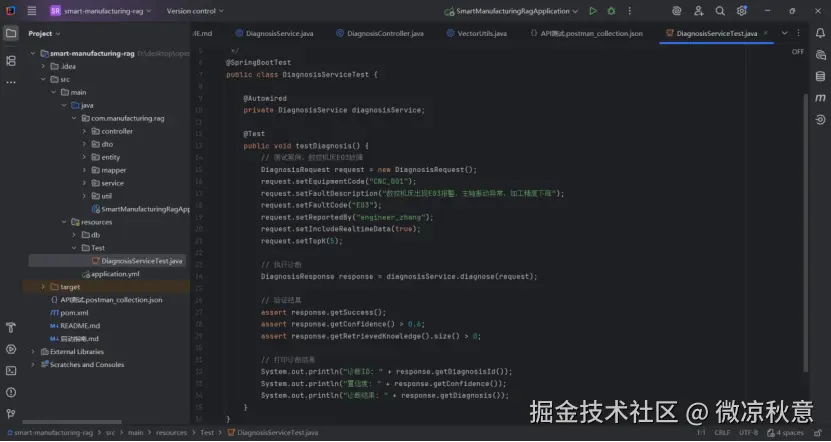This screenshot has width=831, height=442.
Task: Open the main hamburger menu
Action: tap(32, 11)
